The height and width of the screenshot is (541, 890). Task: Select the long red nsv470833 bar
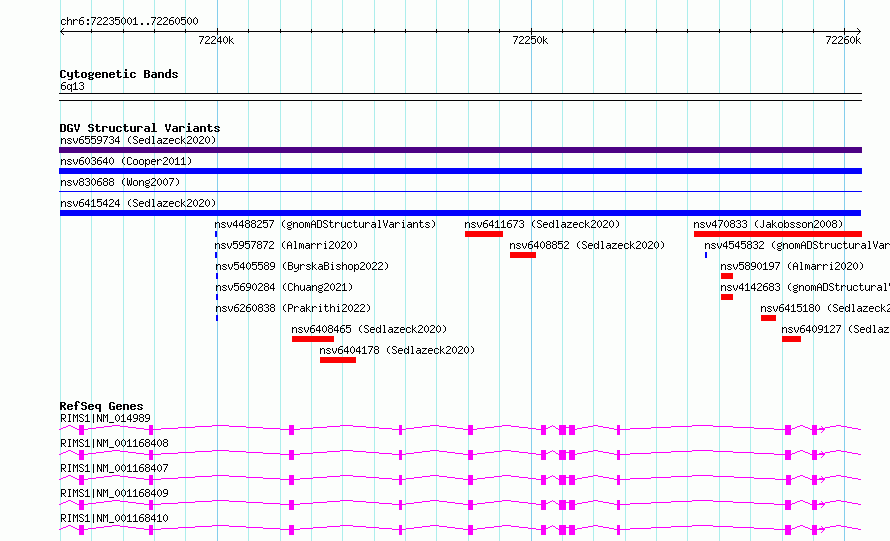[778, 234]
